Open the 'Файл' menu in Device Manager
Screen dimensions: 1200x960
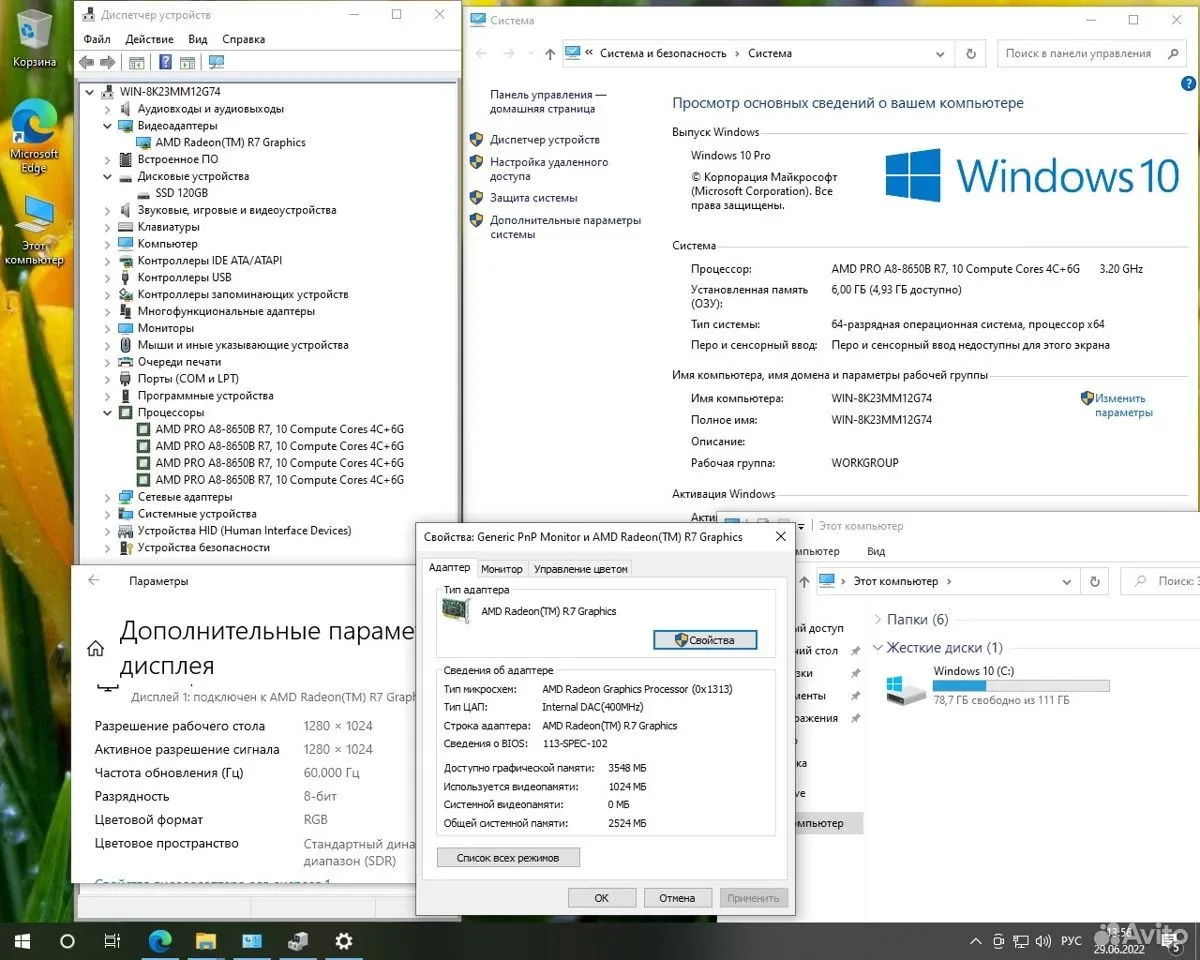97,39
